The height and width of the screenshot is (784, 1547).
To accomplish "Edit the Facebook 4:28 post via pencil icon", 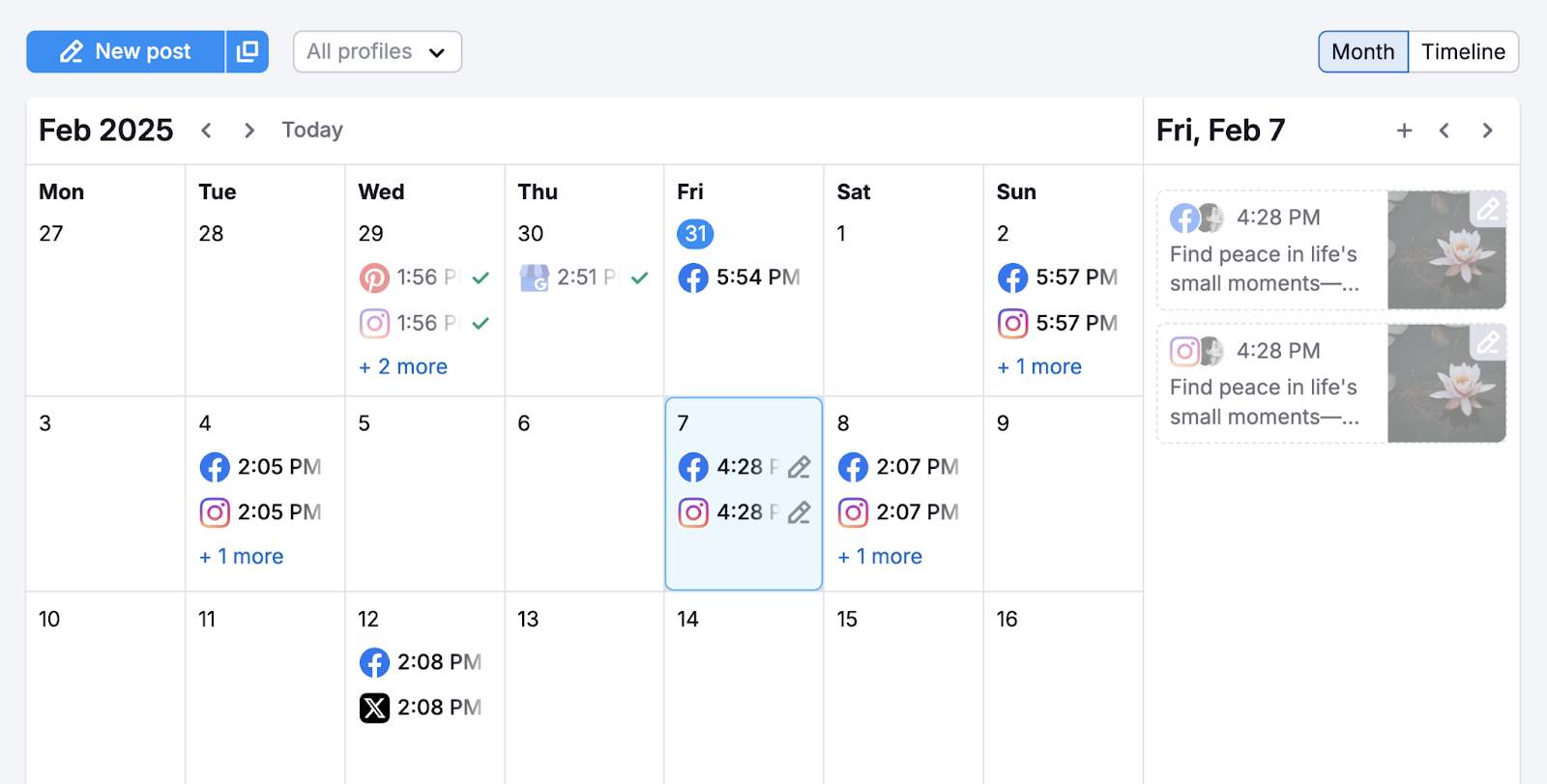I will [x=799, y=467].
